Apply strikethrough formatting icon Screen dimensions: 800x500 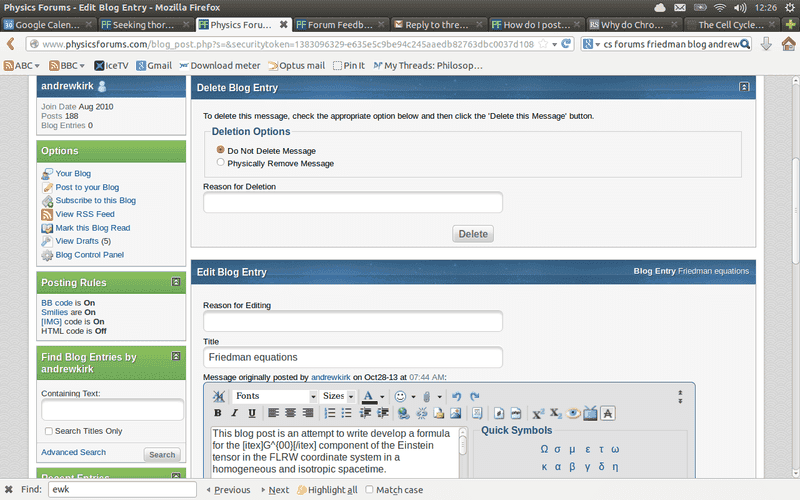tap(608, 413)
